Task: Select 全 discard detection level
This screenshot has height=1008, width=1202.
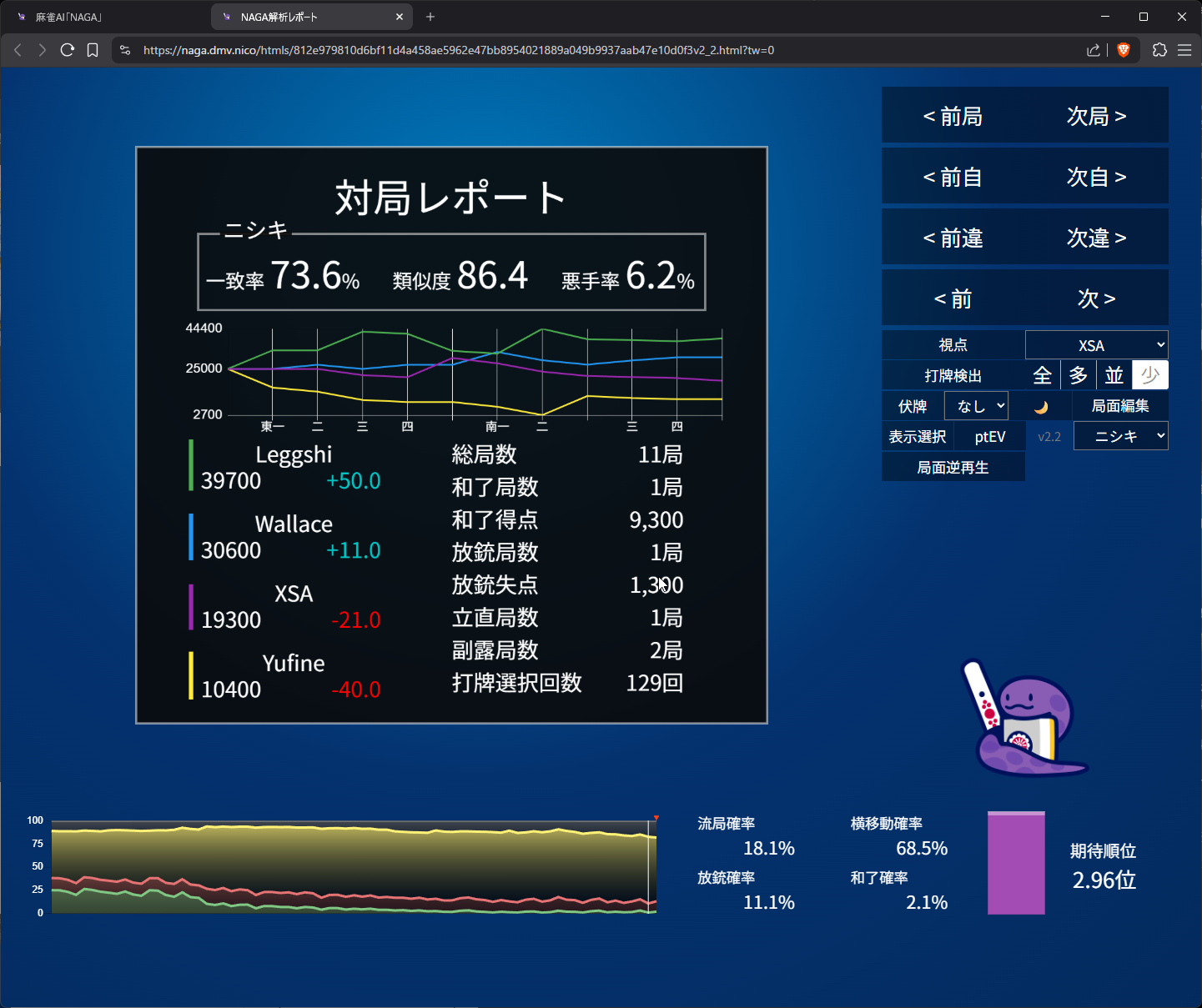Action: 1043,375
